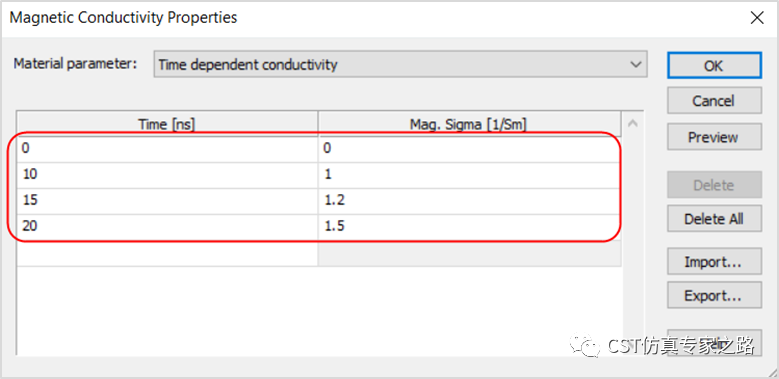This screenshot has width=779, height=379.
Task: Close the Magnetic Conductivity Properties dialog
Action: (757, 18)
